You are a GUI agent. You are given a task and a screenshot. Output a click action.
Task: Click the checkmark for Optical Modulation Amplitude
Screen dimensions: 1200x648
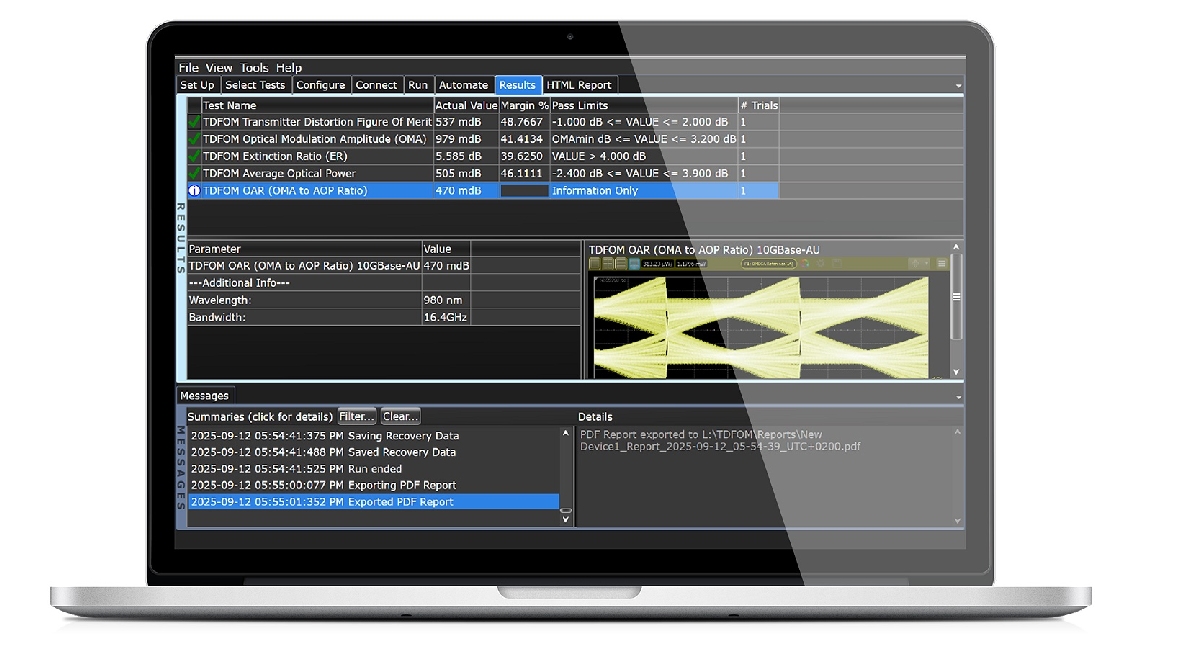194,140
